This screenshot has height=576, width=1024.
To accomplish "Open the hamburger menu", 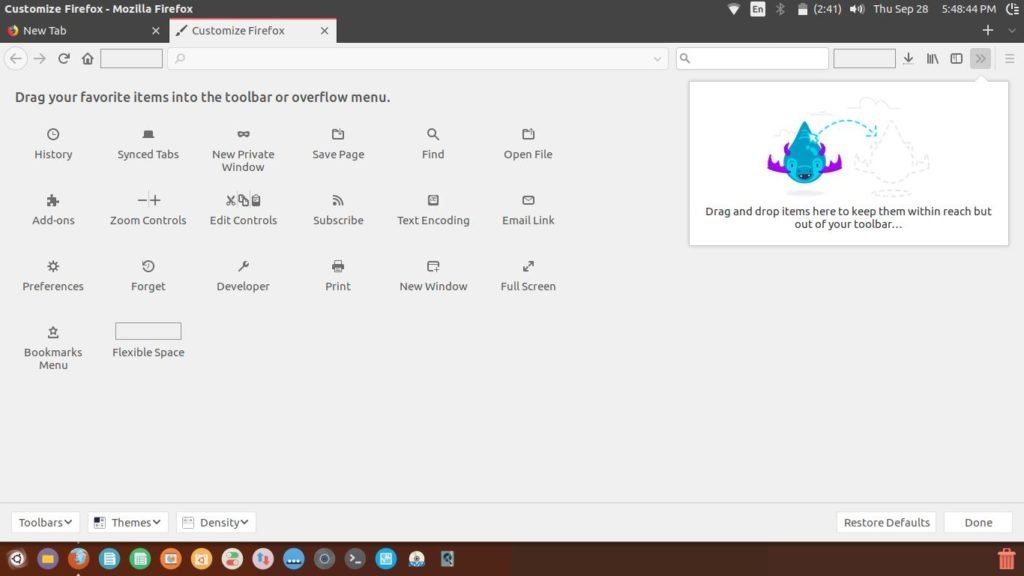I will (x=1010, y=58).
